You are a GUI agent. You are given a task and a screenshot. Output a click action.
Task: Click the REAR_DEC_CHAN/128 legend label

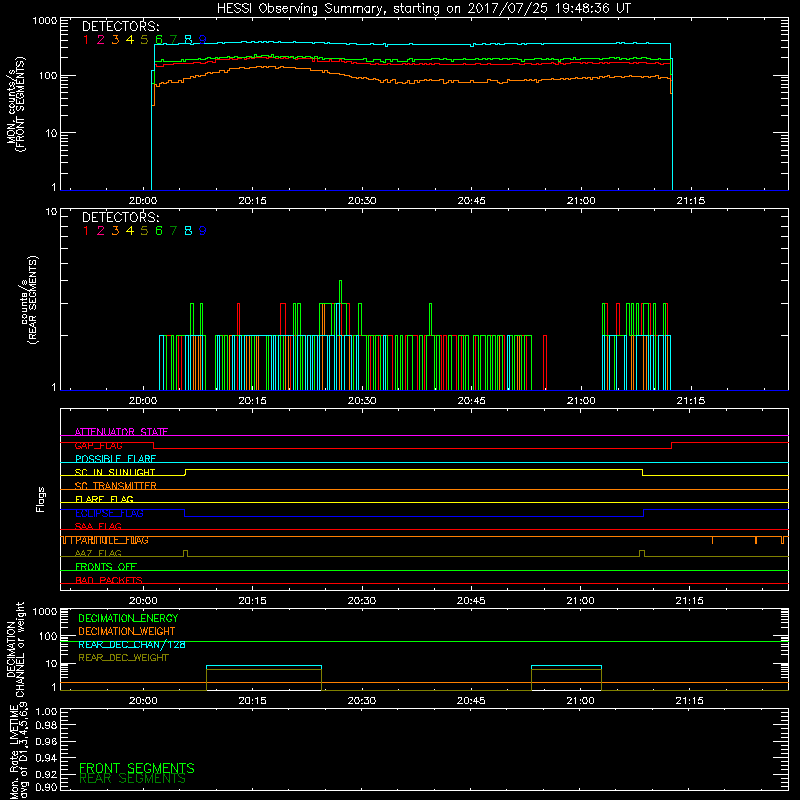pos(132,644)
